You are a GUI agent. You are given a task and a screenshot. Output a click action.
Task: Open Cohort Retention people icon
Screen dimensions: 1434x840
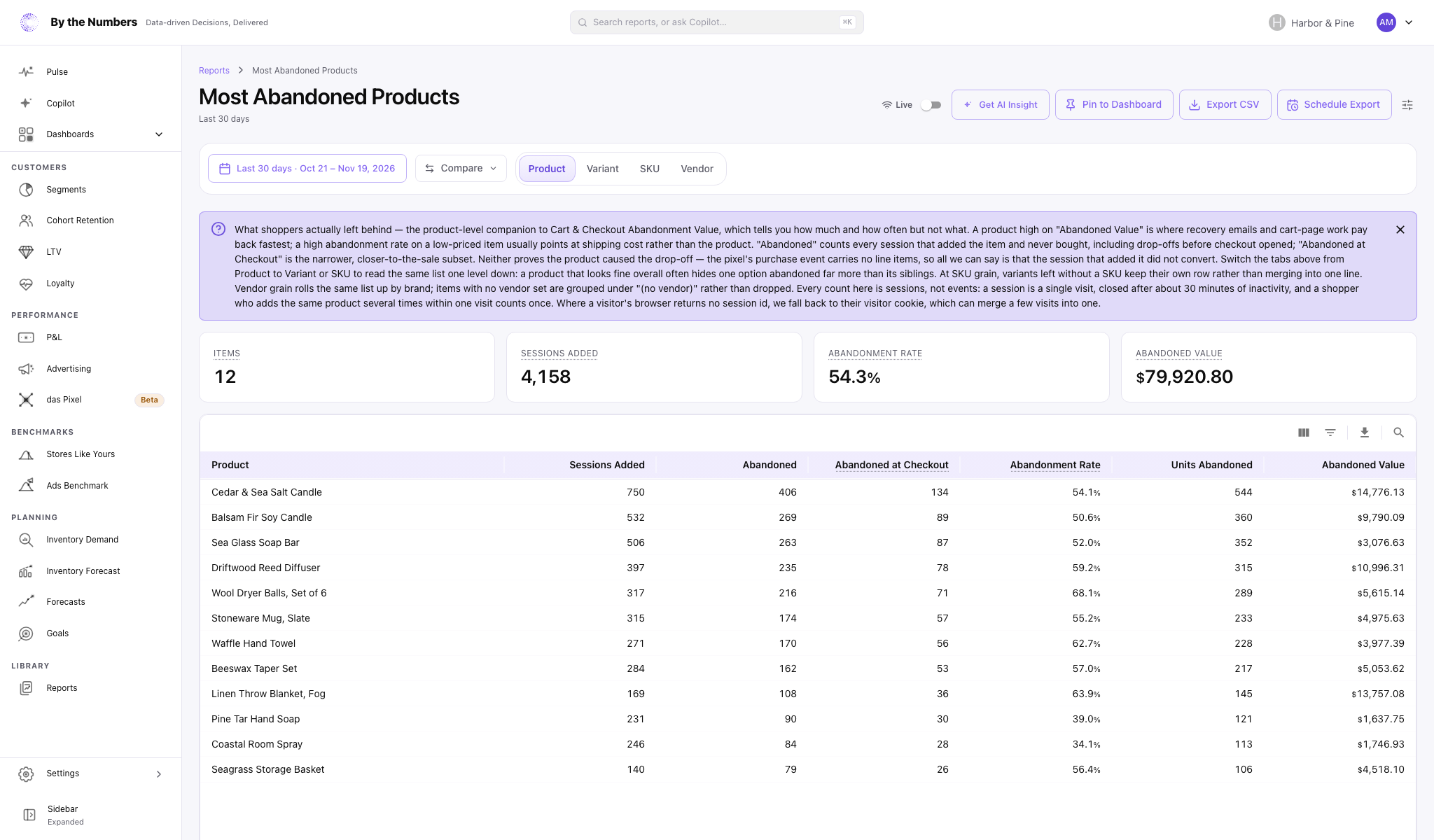click(26, 220)
